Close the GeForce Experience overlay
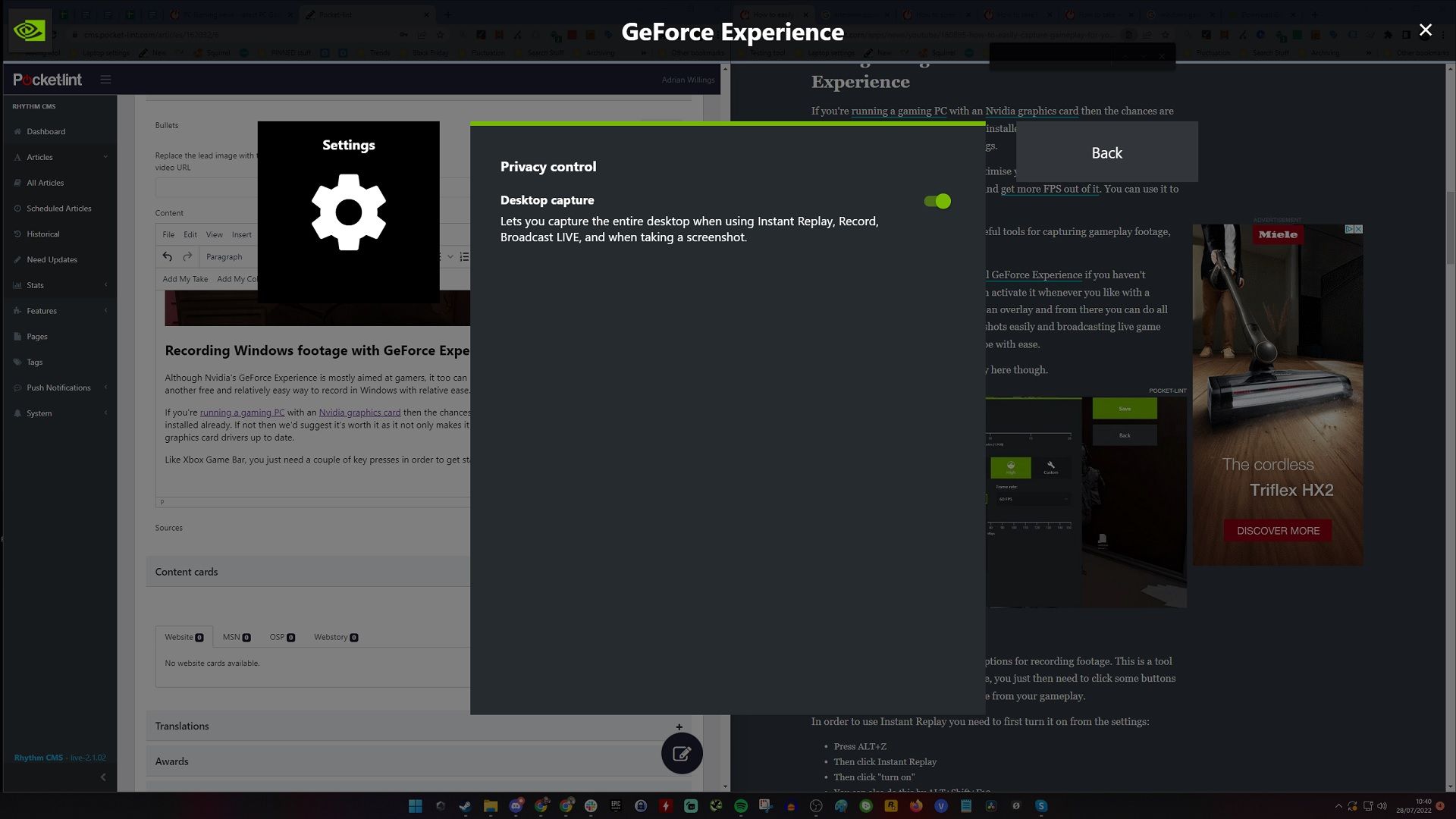The width and height of the screenshot is (1456, 819). [1427, 30]
